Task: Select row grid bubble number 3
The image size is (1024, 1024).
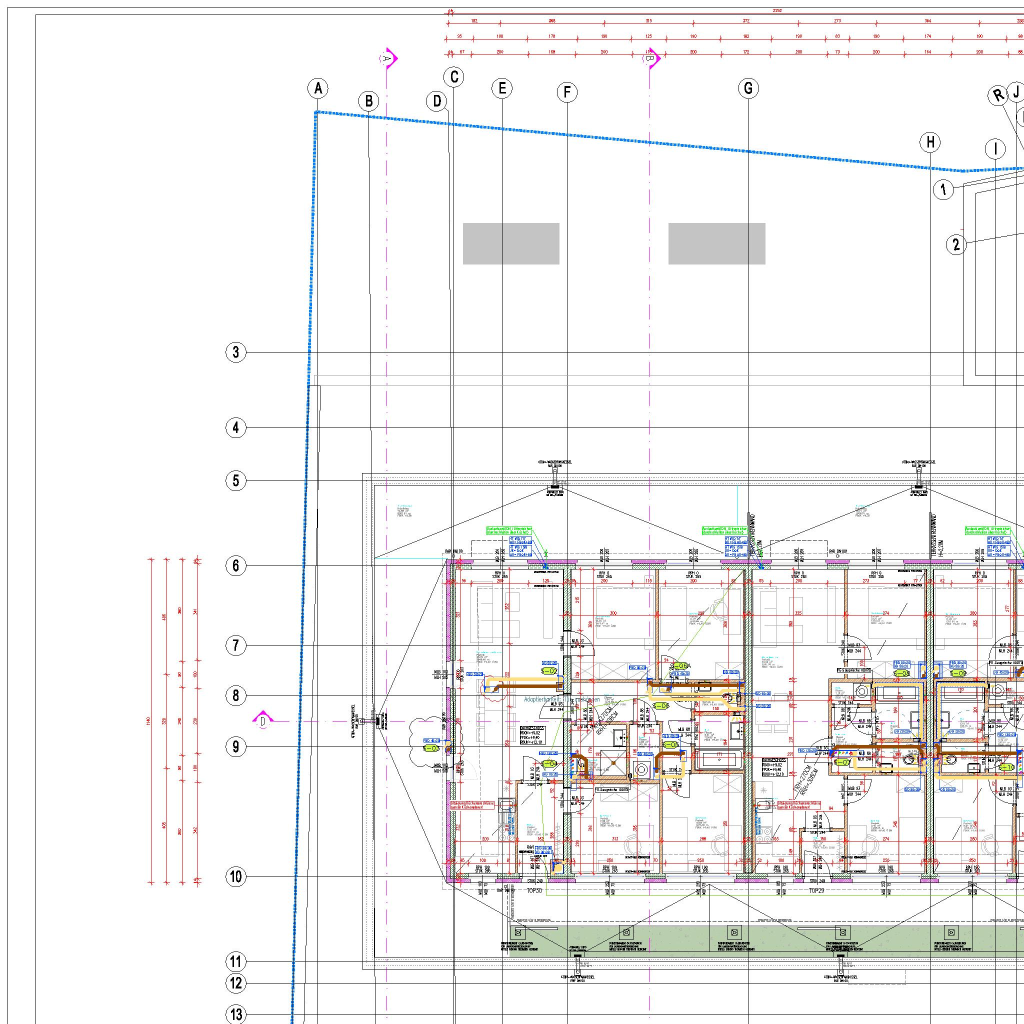Action: pos(236,352)
